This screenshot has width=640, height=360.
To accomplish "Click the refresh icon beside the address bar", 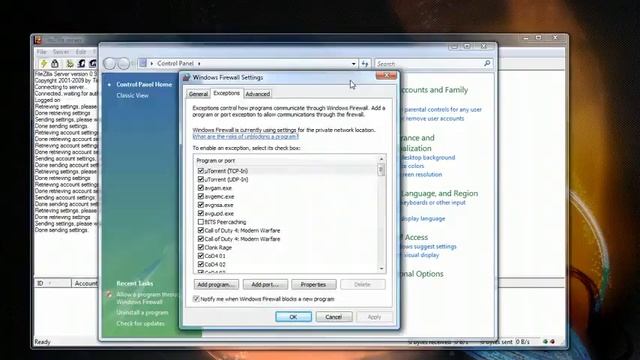I will point(364,64).
